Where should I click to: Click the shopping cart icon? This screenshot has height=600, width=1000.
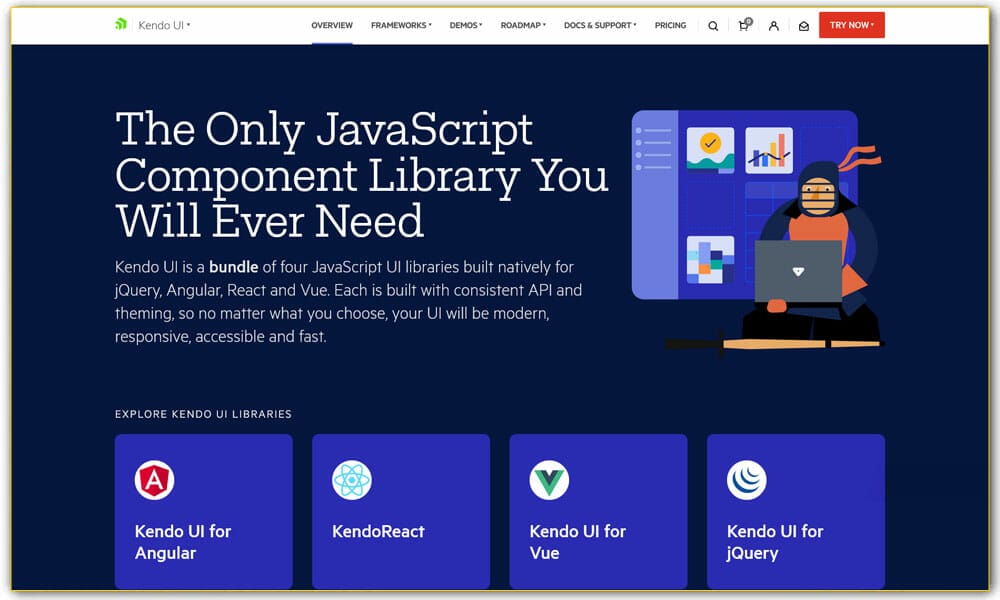[x=742, y=25]
